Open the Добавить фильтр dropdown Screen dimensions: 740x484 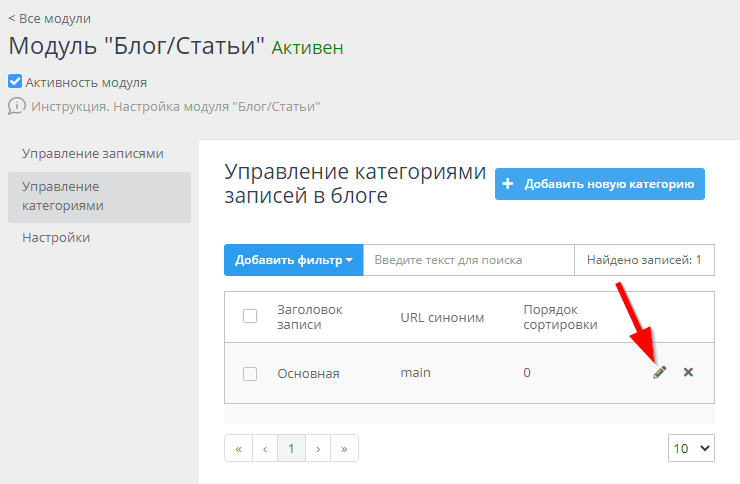pyautogui.click(x=293, y=260)
